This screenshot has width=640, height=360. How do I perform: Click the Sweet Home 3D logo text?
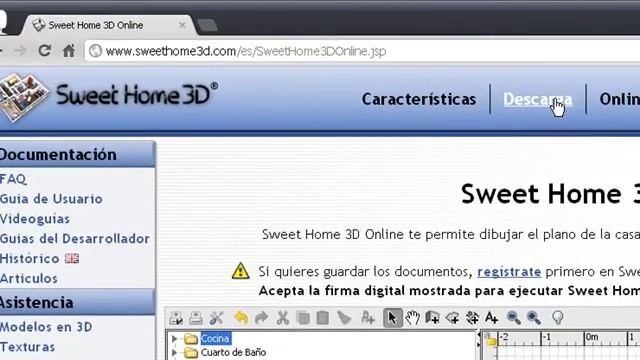tap(137, 95)
